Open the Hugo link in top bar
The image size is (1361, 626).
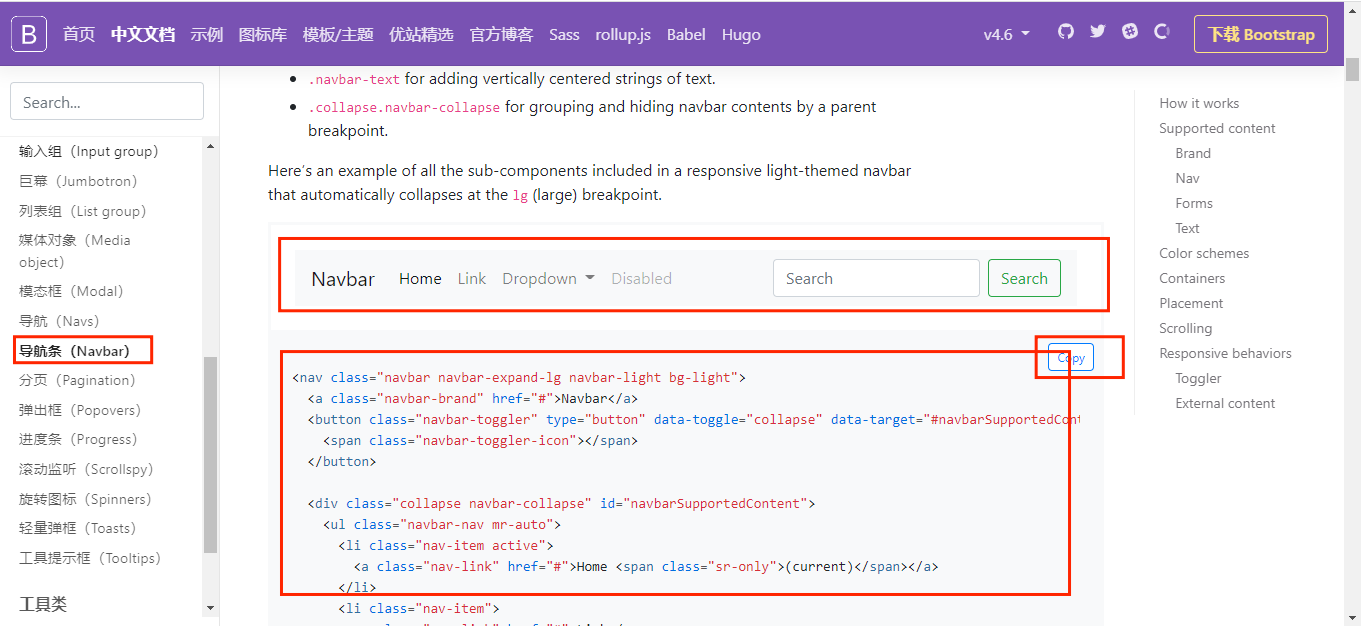pyautogui.click(x=741, y=34)
